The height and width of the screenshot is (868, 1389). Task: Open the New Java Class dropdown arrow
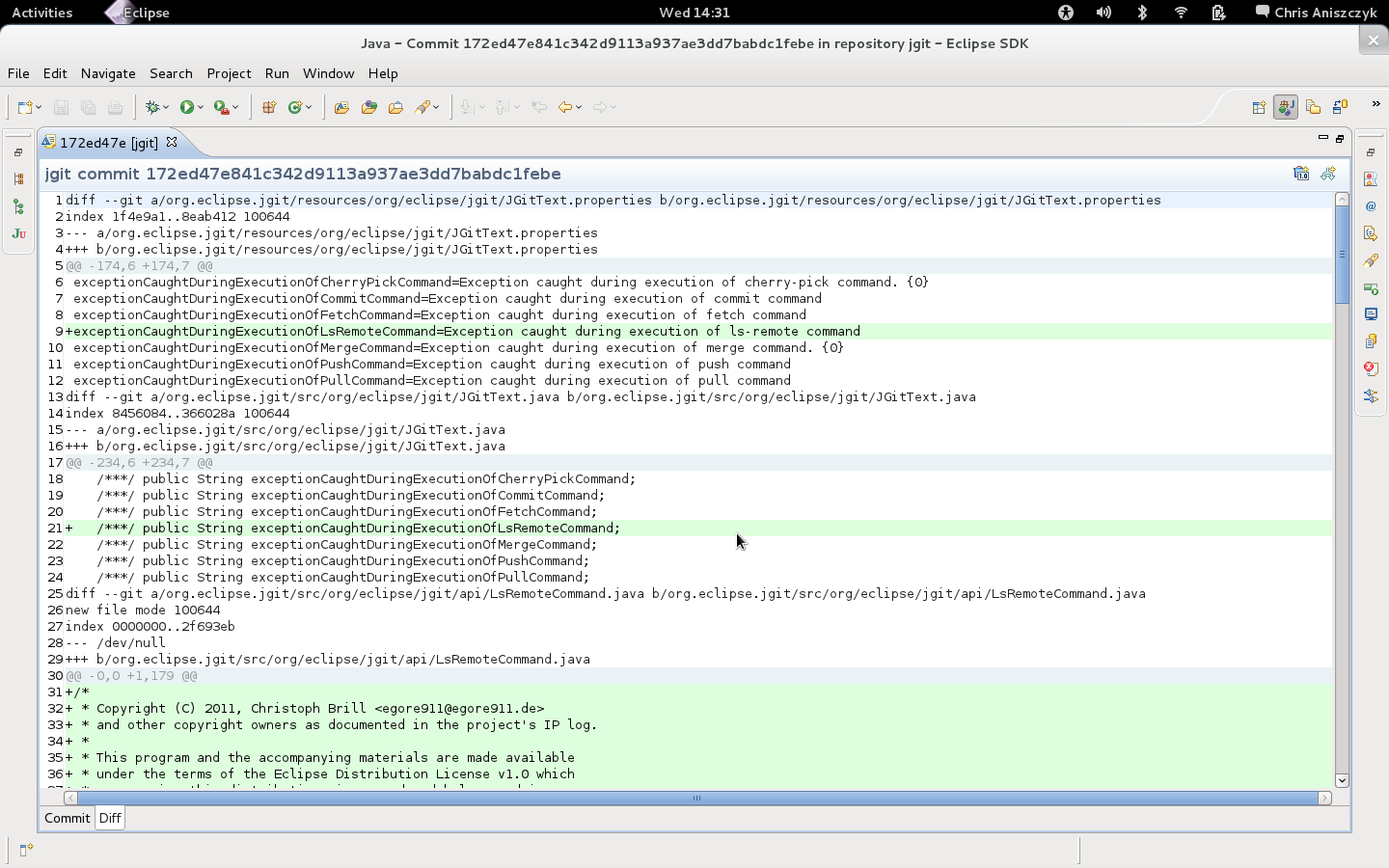[309, 108]
